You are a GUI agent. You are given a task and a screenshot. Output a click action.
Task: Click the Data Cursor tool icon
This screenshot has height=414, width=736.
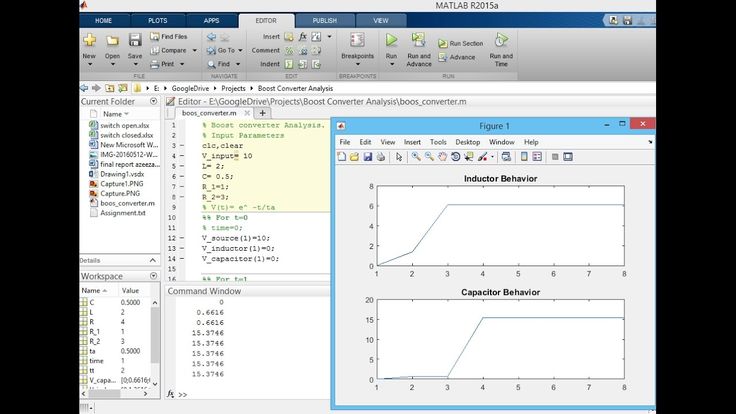click(x=469, y=157)
